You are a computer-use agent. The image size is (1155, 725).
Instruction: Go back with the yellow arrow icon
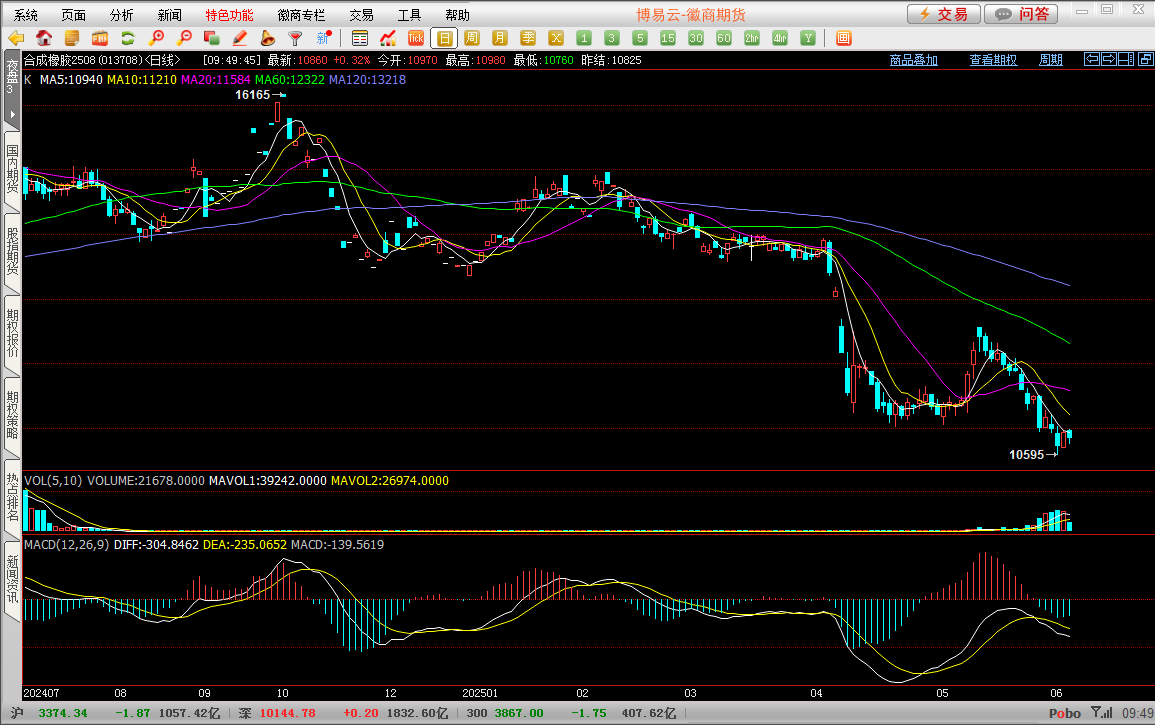coord(15,38)
